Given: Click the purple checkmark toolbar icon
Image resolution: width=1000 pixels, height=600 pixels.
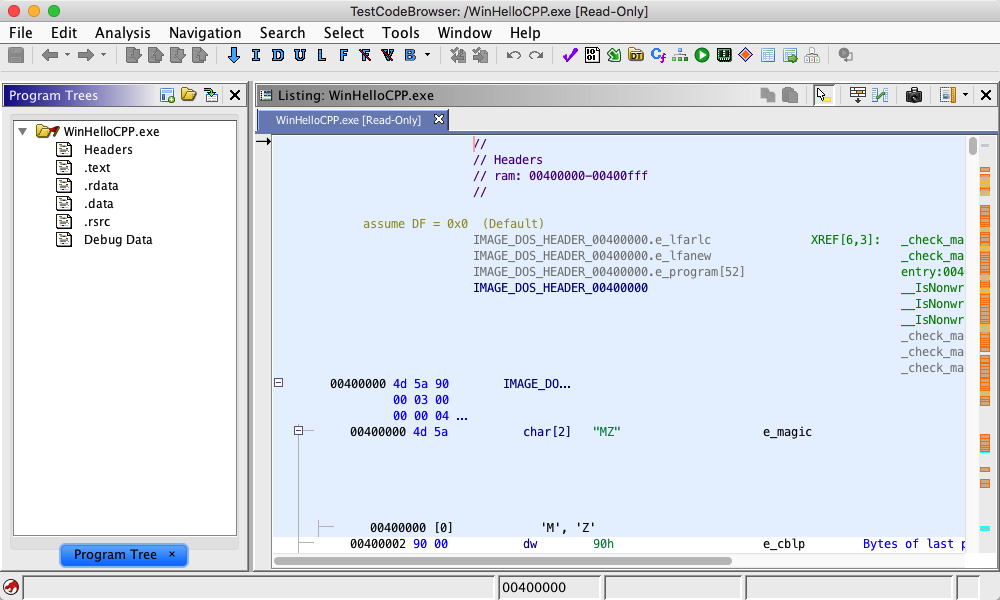Looking at the screenshot, I should point(570,55).
